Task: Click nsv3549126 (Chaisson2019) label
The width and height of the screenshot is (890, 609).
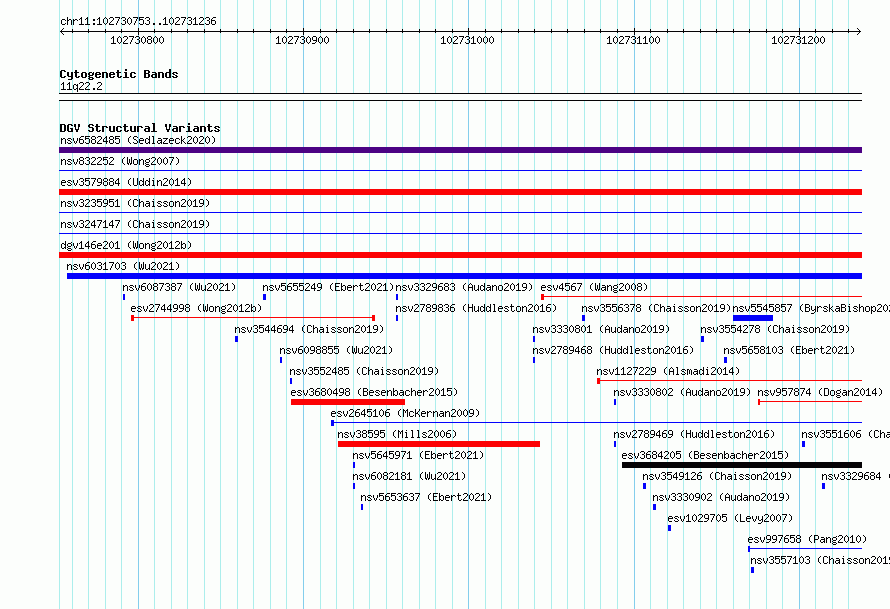Action: point(717,476)
